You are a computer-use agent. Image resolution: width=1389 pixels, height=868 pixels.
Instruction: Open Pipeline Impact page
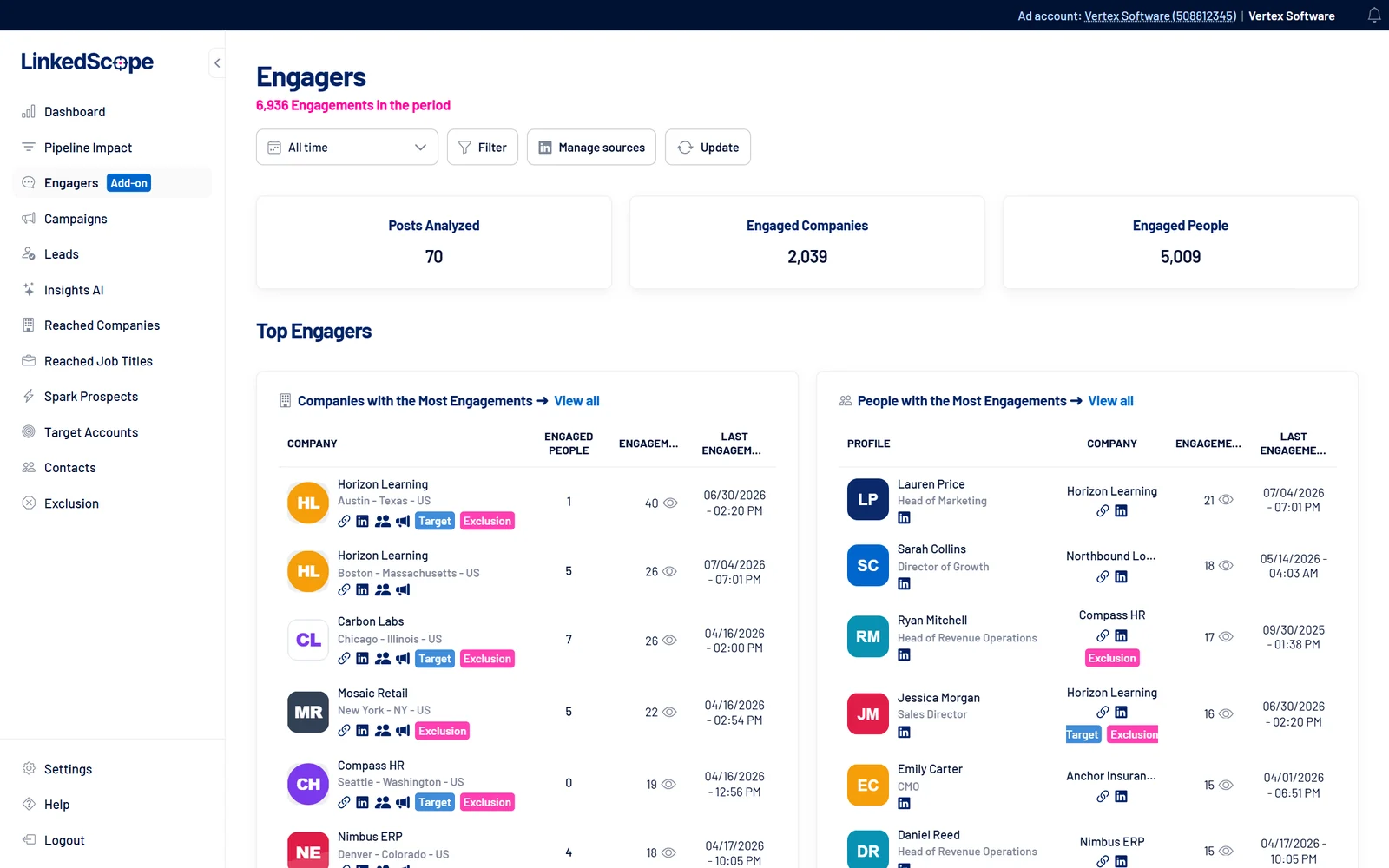tap(89, 148)
